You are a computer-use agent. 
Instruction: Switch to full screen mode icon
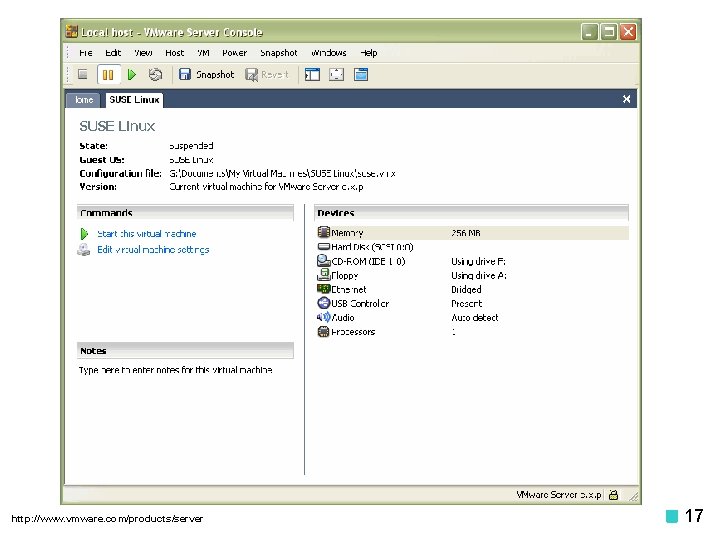pyautogui.click(x=337, y=74)
